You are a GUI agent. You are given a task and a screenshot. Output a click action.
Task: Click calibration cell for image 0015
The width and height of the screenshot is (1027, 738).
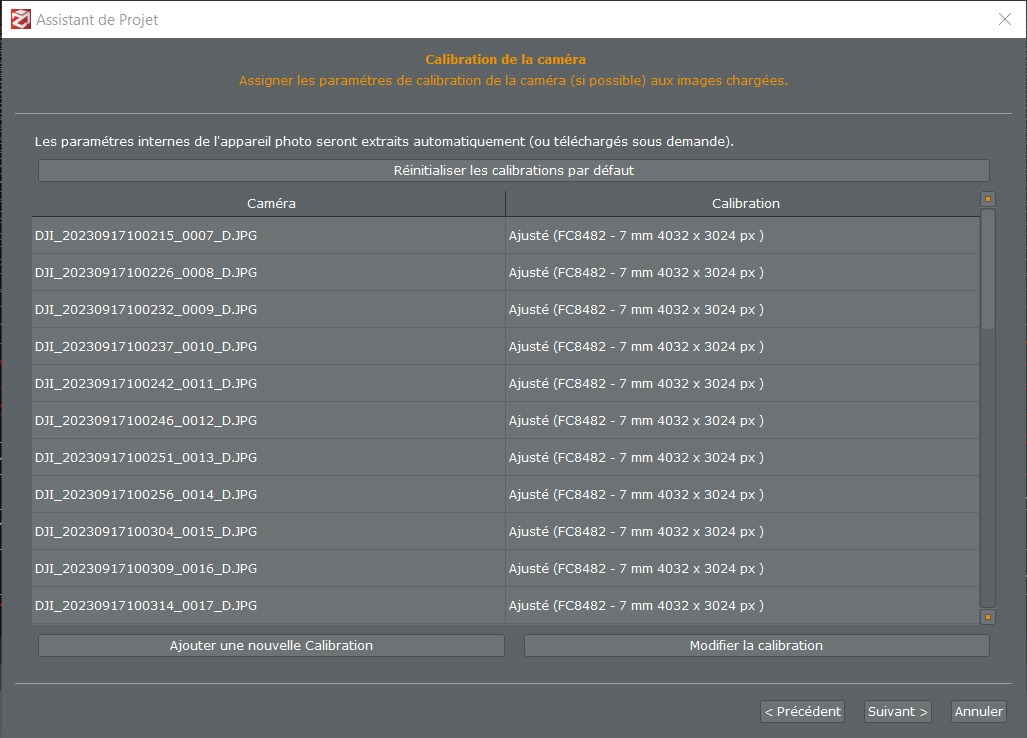pos(743,532)
